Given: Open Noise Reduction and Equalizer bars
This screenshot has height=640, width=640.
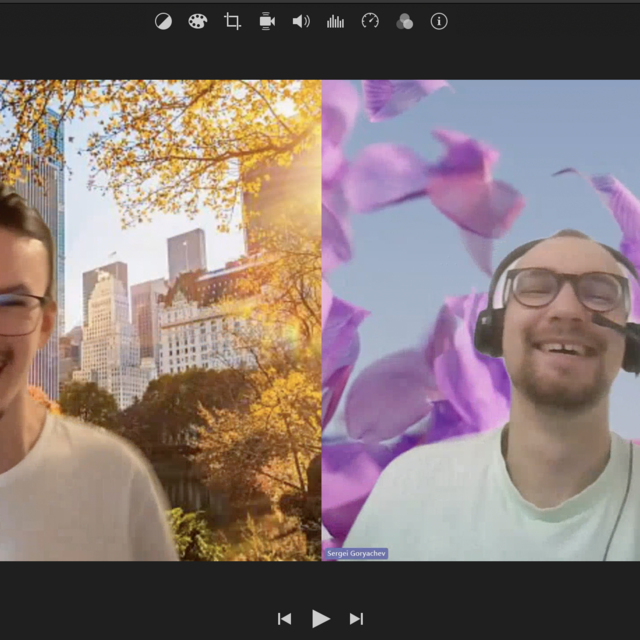Looking at the screenshot, I should coord(335,21).
